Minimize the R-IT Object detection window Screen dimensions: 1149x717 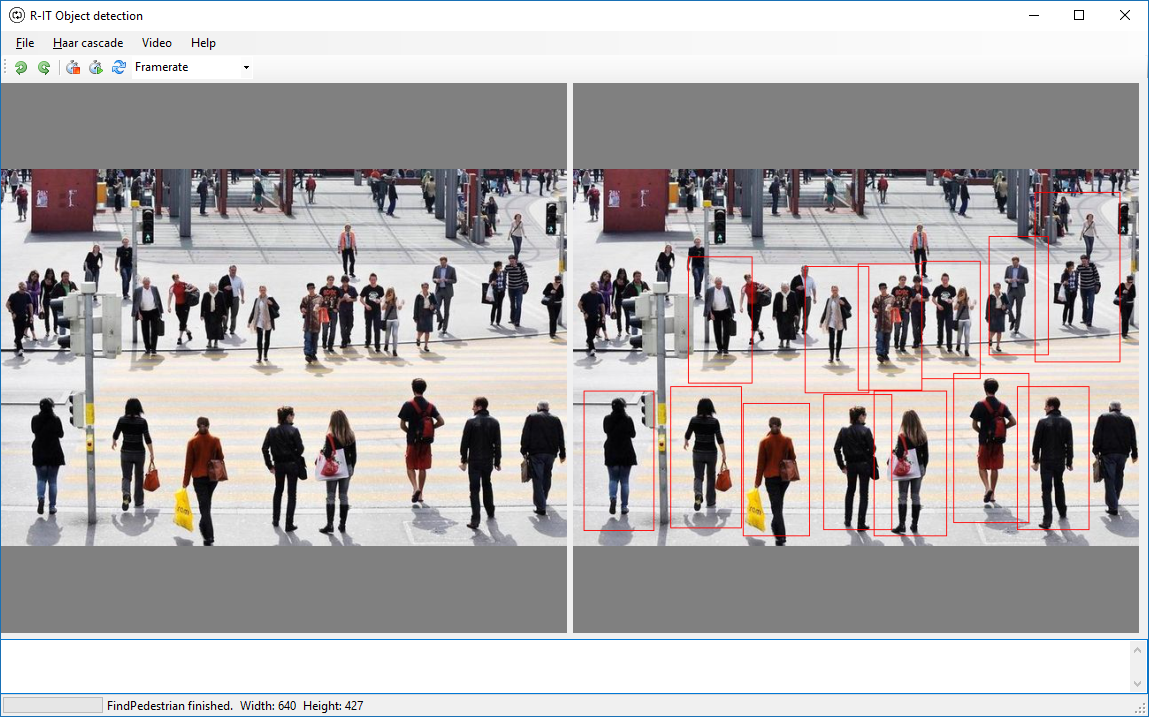(x=1034, y=15)
